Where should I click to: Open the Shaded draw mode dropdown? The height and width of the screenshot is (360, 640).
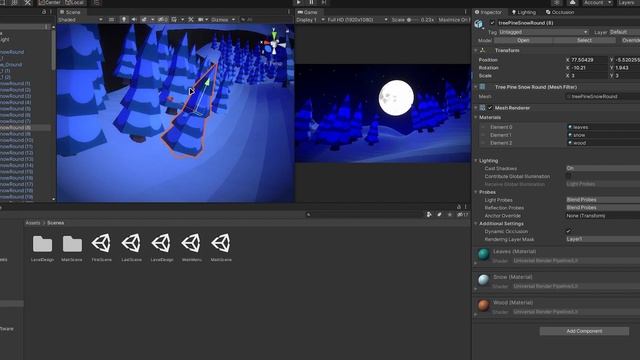(80, 20)
